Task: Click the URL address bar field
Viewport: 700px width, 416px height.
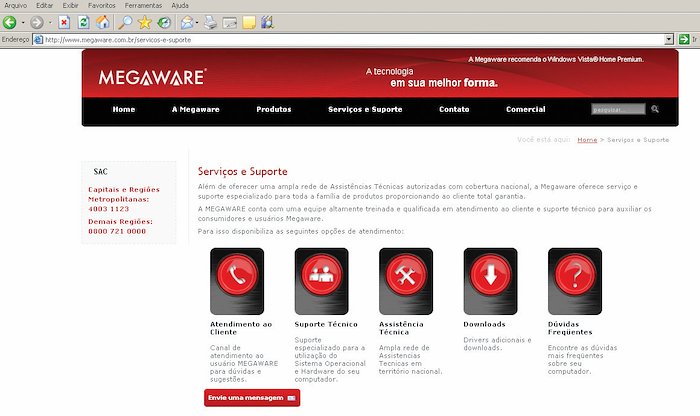Action: point(348,40)
